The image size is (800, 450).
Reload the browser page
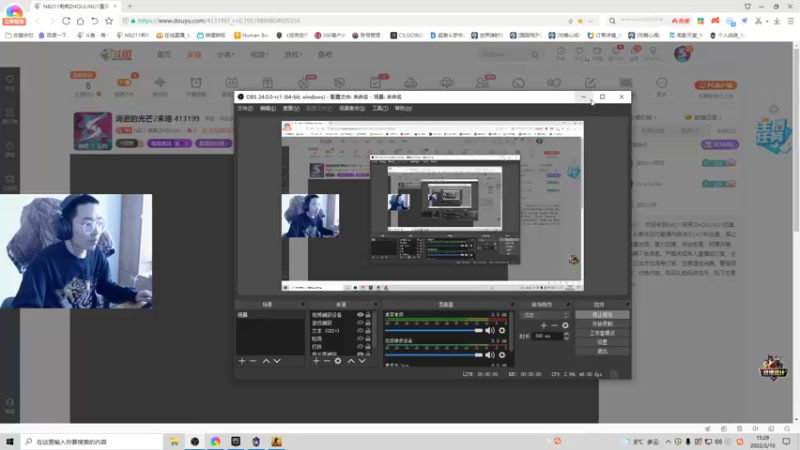point(66,21)
